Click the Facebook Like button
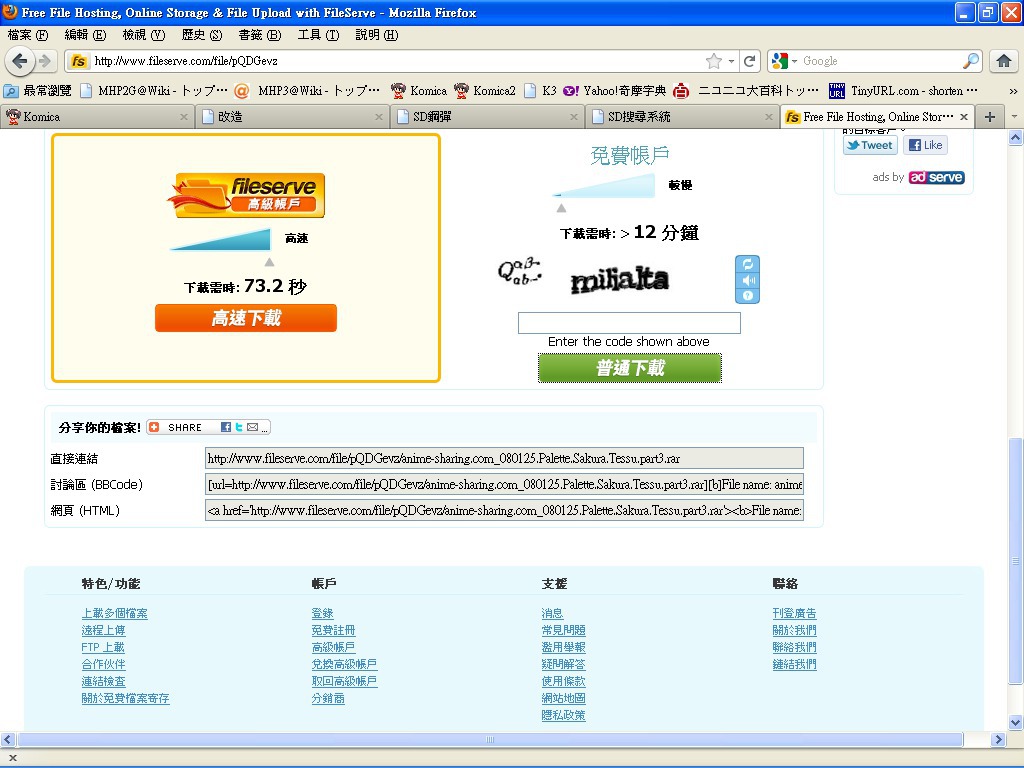 point(925,145)
